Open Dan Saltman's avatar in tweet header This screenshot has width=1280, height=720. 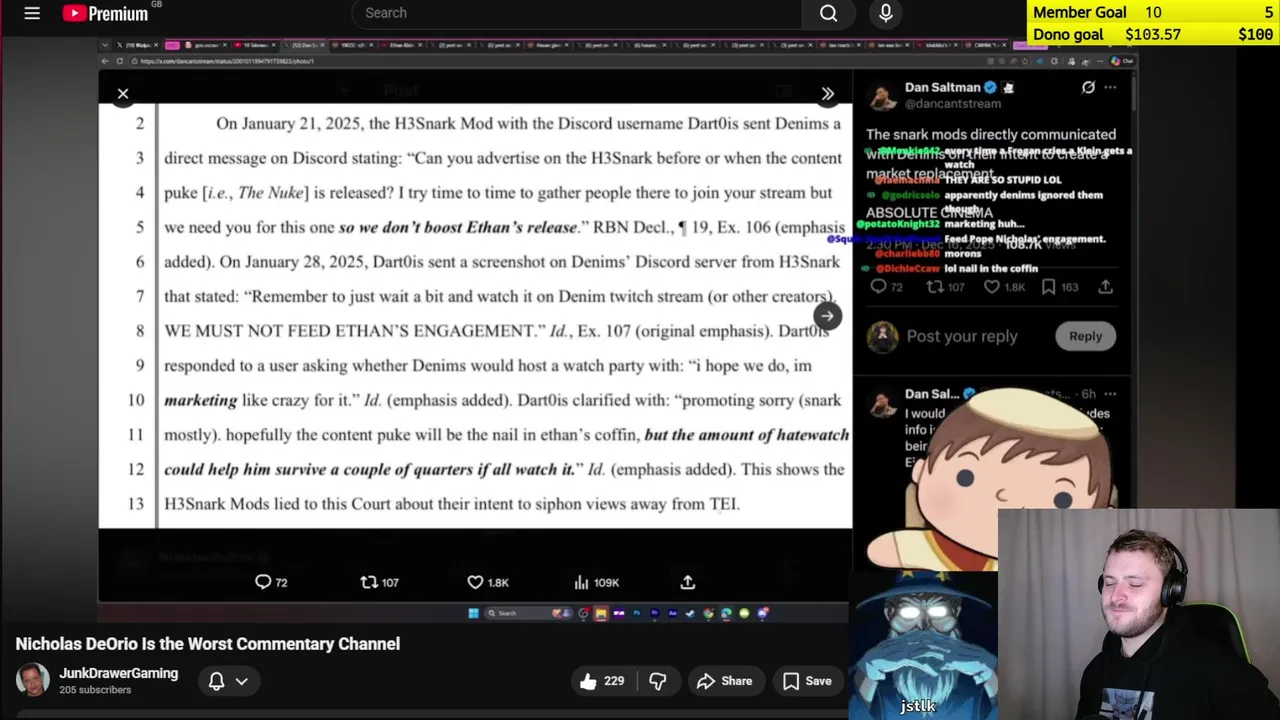pyautogui.click(x=883, y=96)
